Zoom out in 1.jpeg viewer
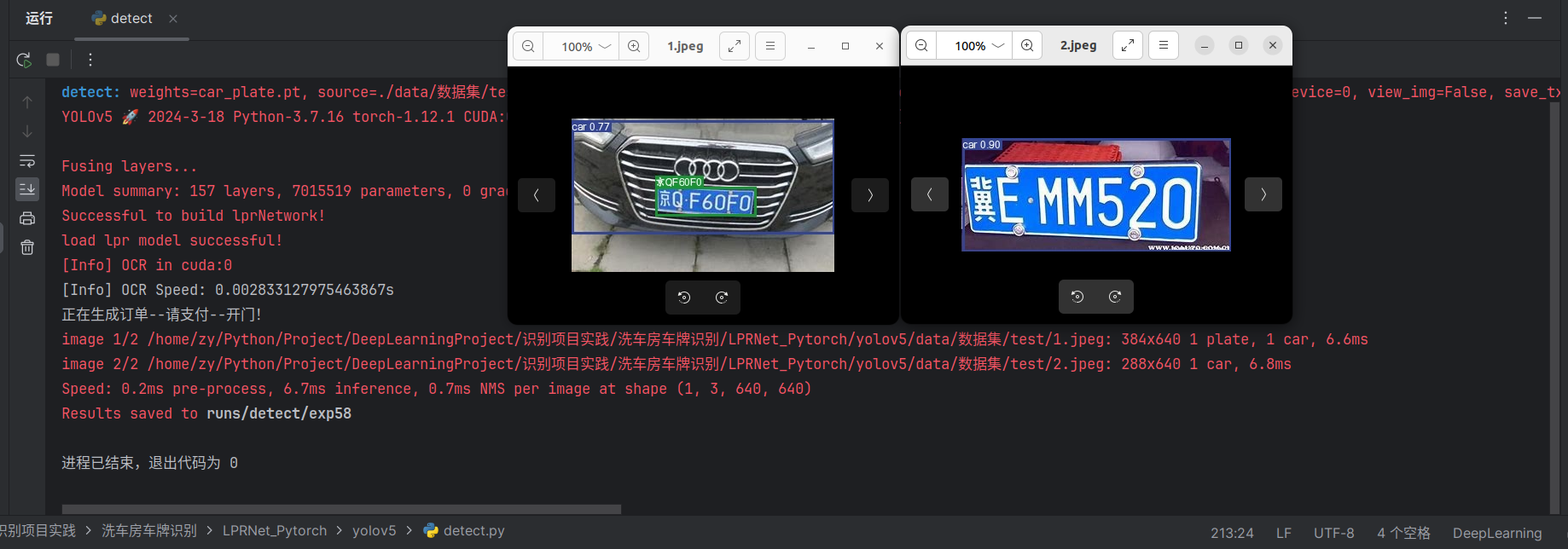This screenshot has height=549, width=1568. (x=528, y=46)
